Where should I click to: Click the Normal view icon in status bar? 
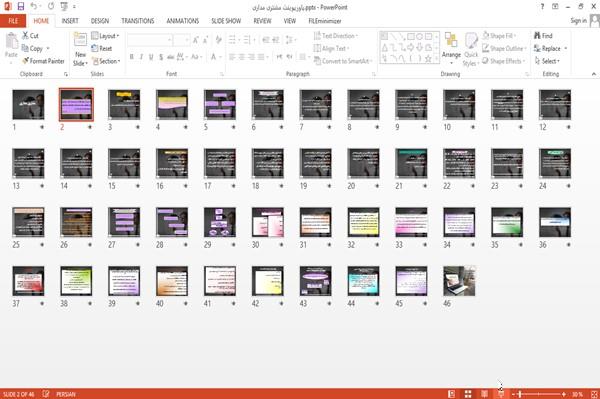[452, 394]
